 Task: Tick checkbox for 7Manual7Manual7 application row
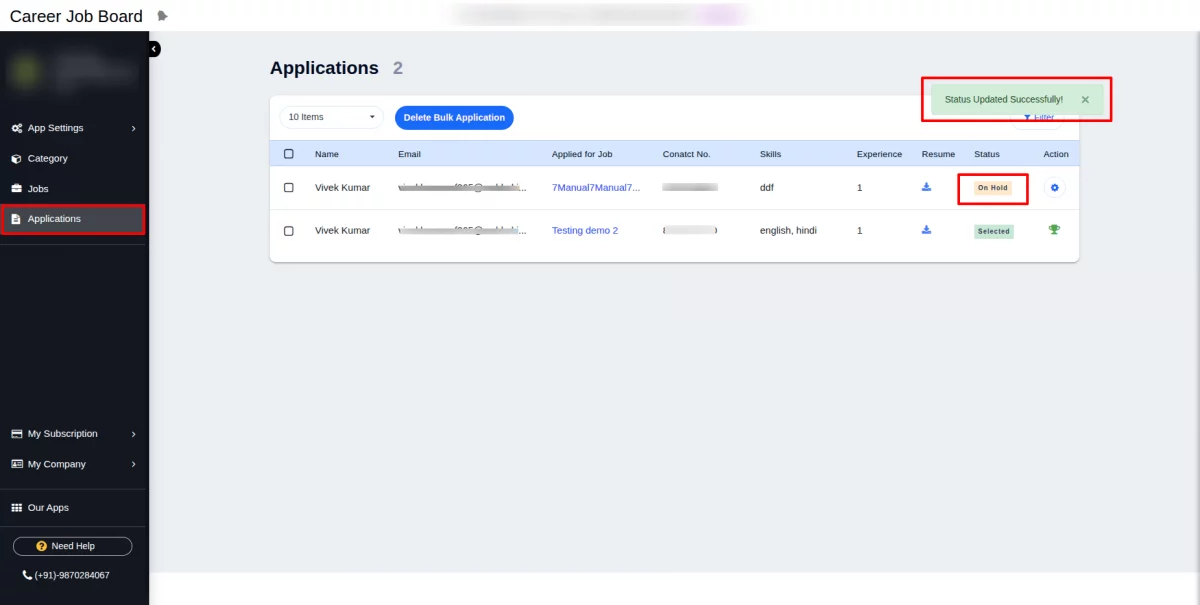coord(289,187)
